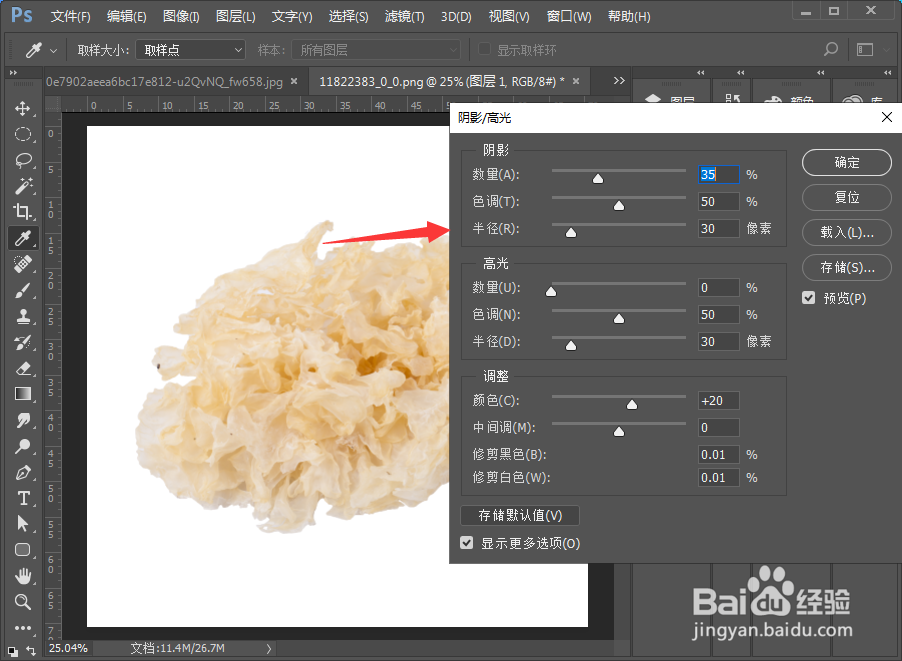Select the Magic Wand tool
Image resolution: width=902 pixels, height=661 pixels.
pyautogui.click(x=23, y=186)
